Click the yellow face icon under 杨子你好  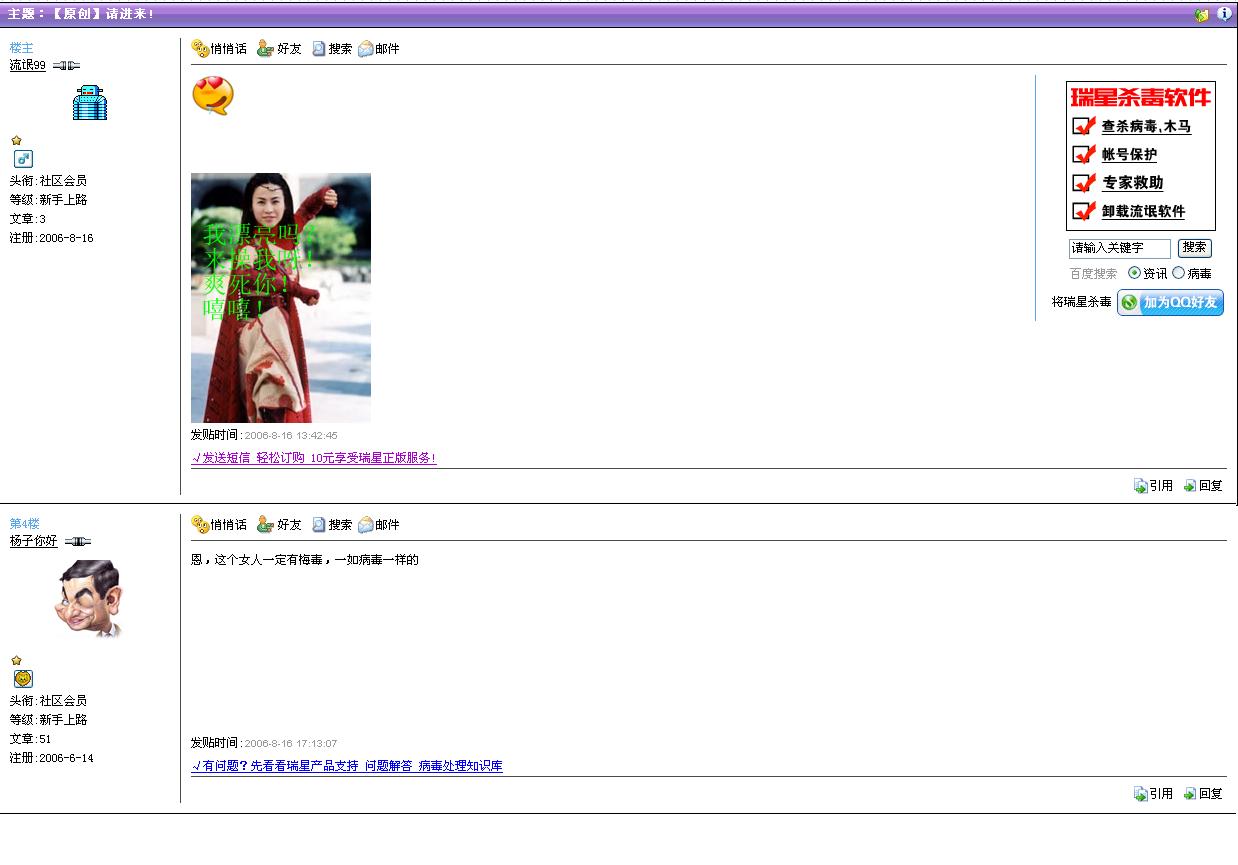23,678
